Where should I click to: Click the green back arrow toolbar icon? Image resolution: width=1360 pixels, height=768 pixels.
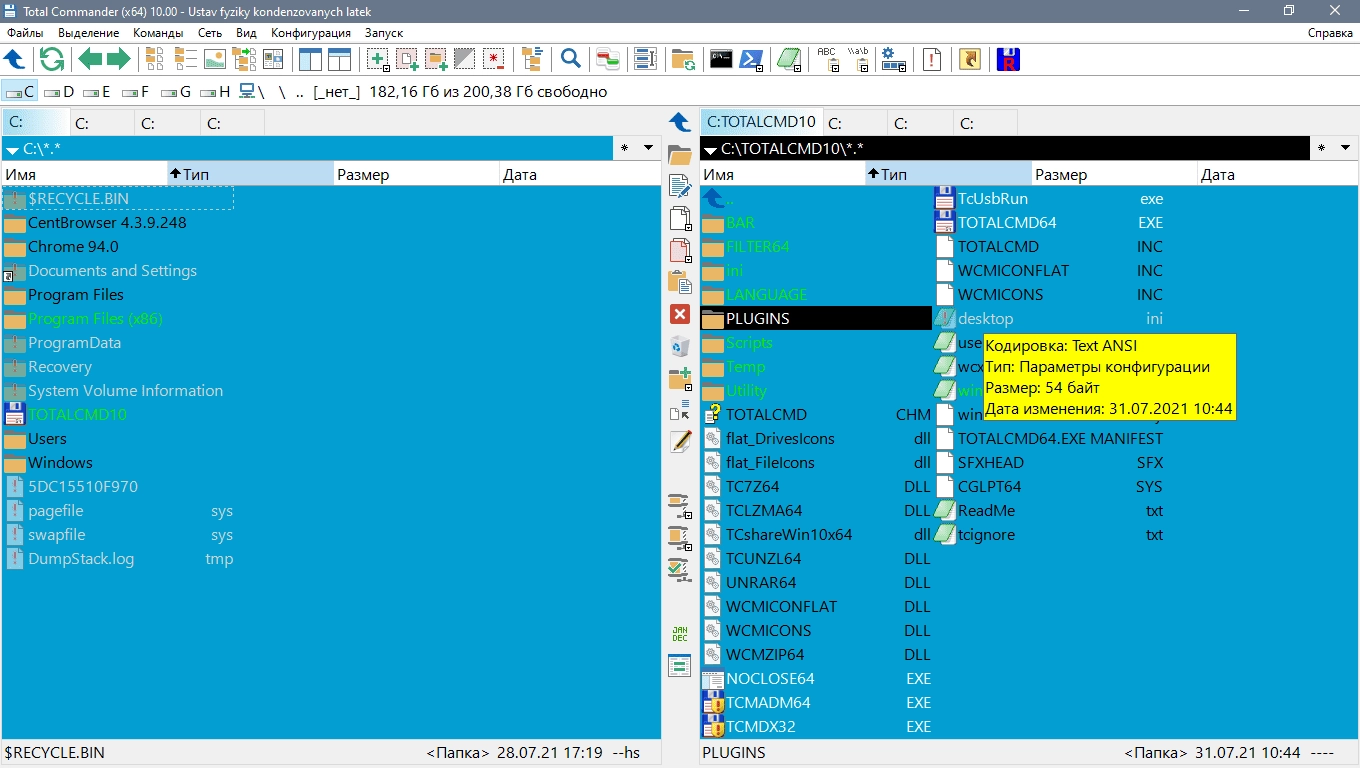[x=91, y=59]
